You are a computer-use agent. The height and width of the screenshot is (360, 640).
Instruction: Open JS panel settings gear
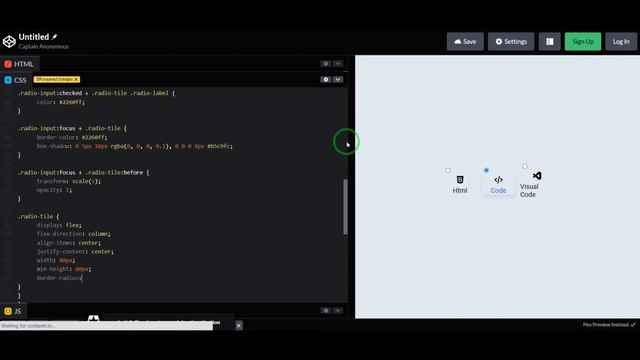tap(325, 310)
